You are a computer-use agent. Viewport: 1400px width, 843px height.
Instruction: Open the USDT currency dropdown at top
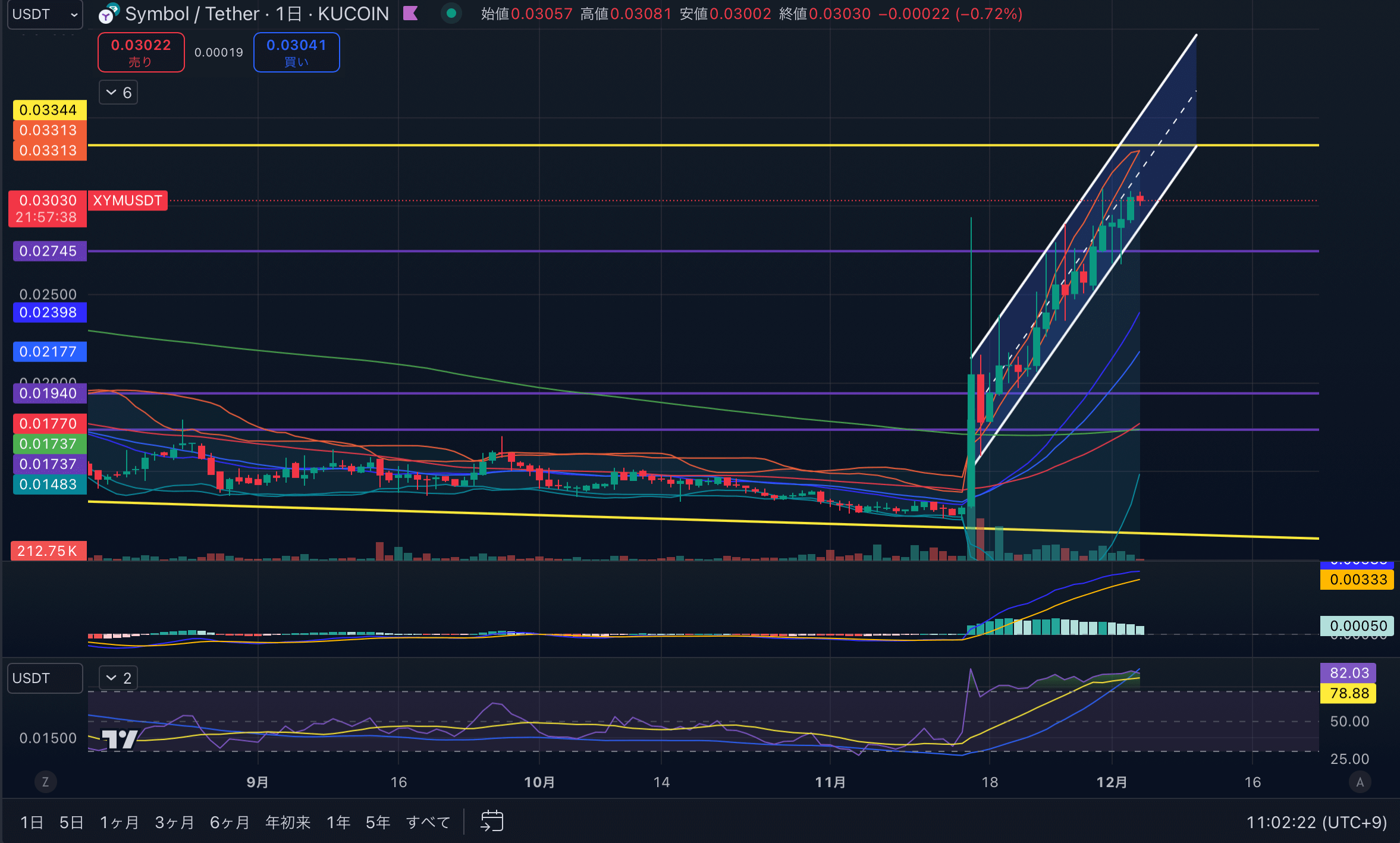(x=45, y=14)
